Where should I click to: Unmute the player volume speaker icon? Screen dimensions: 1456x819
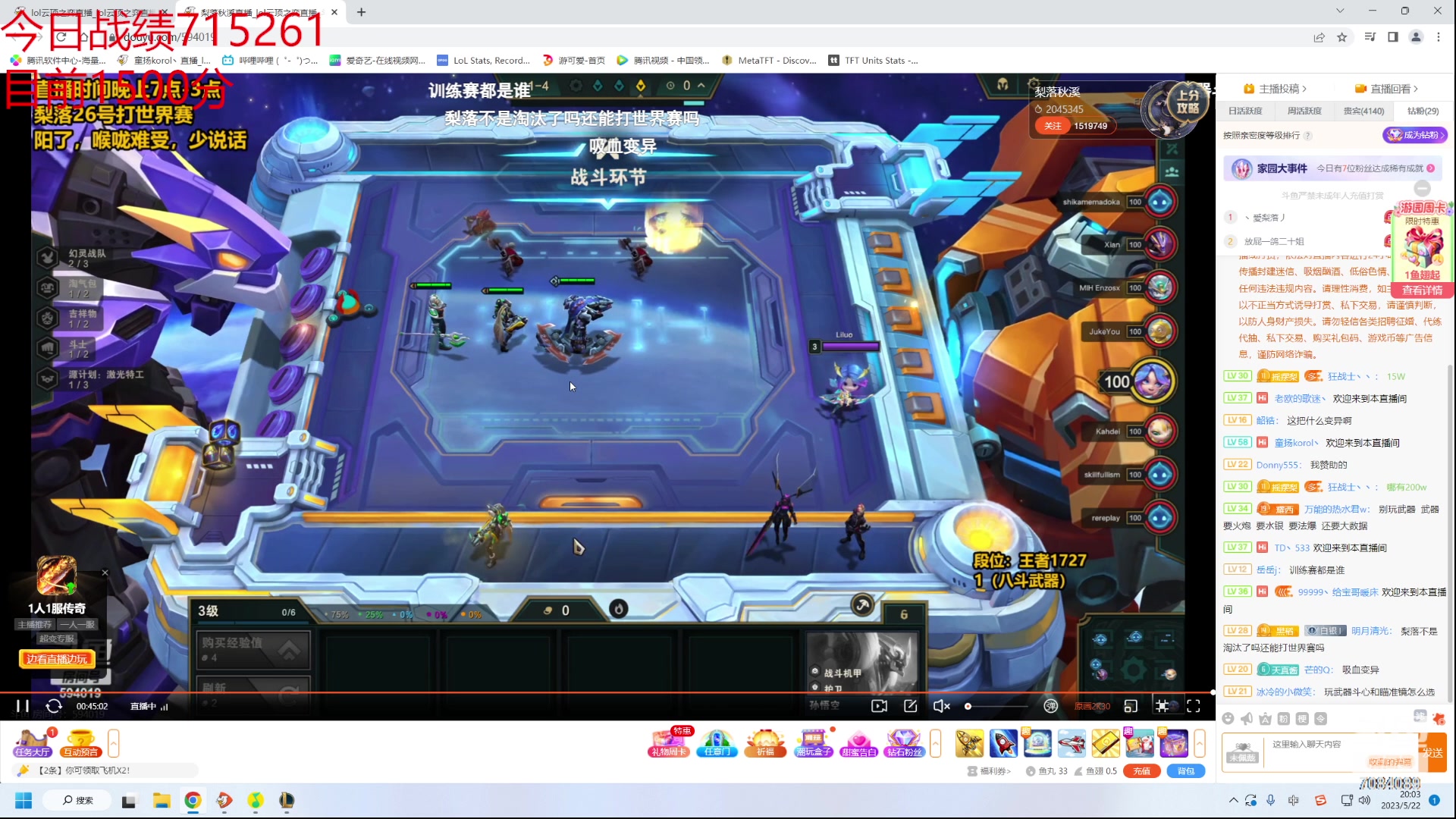click(941, 706)
